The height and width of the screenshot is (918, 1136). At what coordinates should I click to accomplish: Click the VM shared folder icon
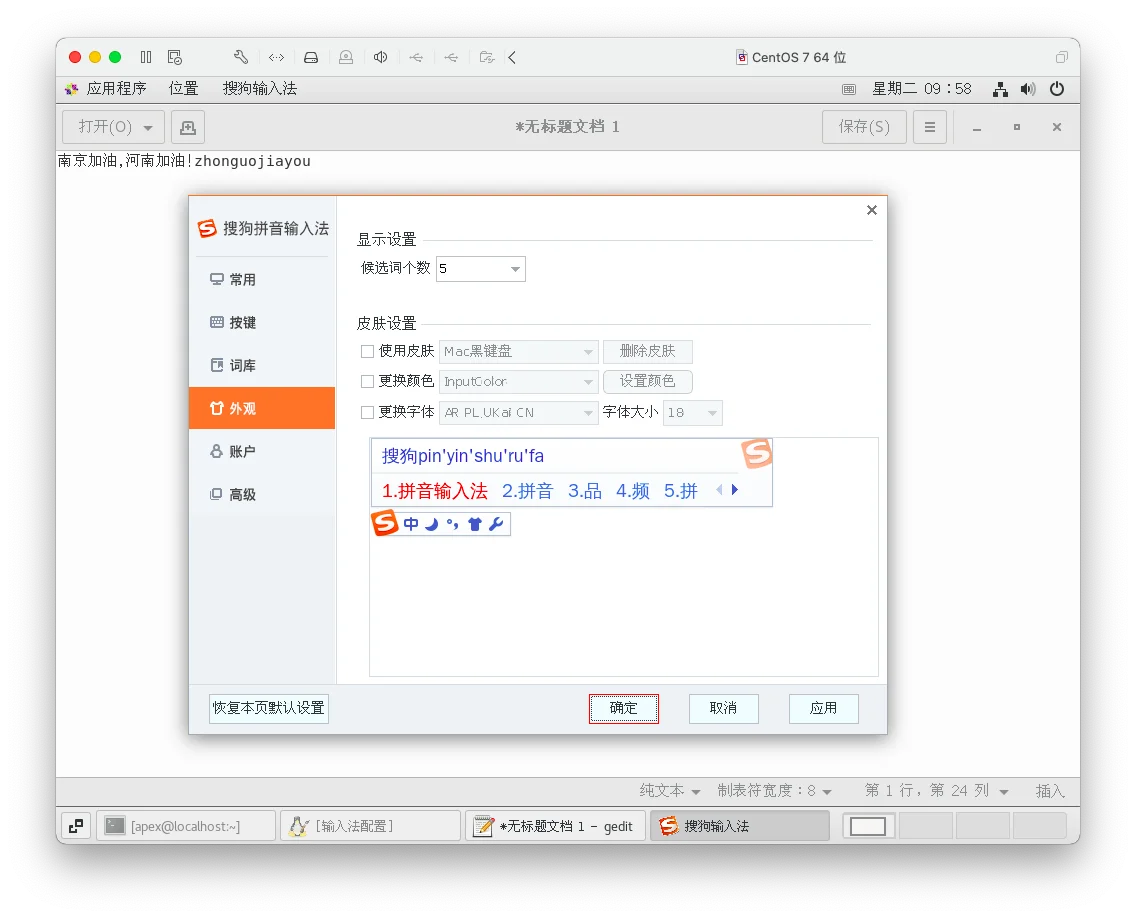(487, 57)
